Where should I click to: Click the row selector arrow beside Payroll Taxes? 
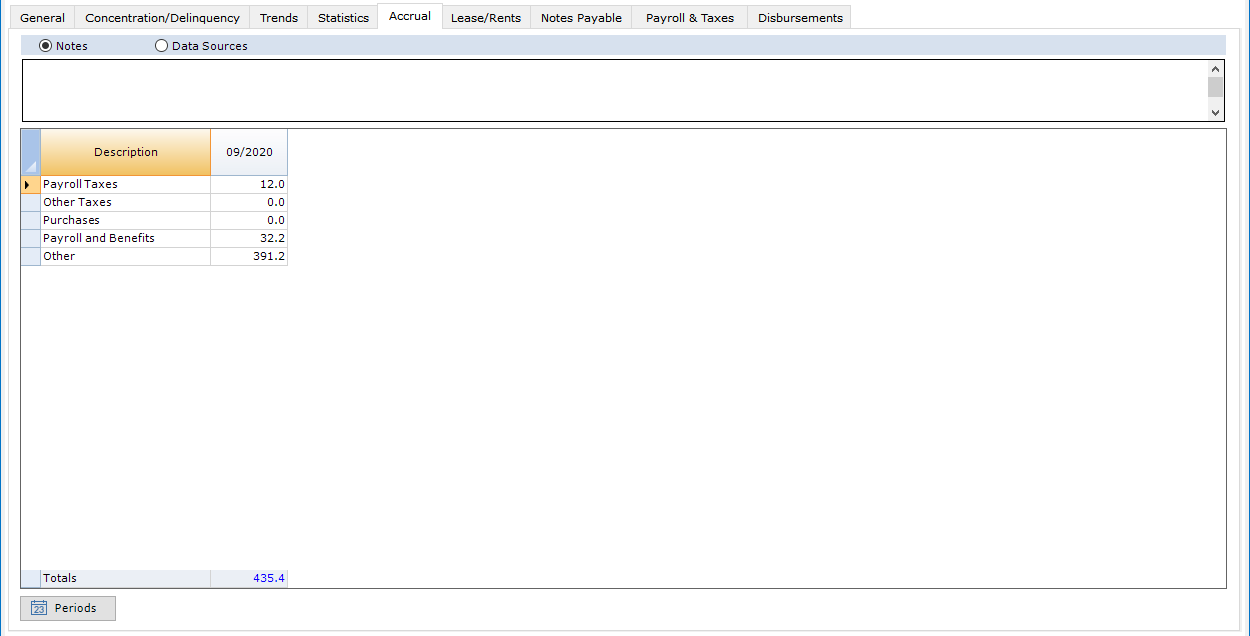click(x=30, y=184)
